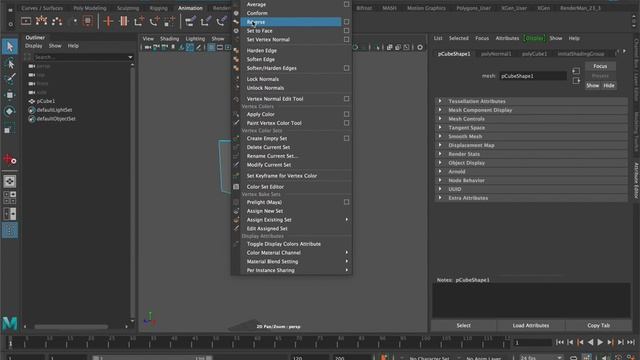
Task: Open option box for Soften/Harden Edges
Action: [347, 68]
